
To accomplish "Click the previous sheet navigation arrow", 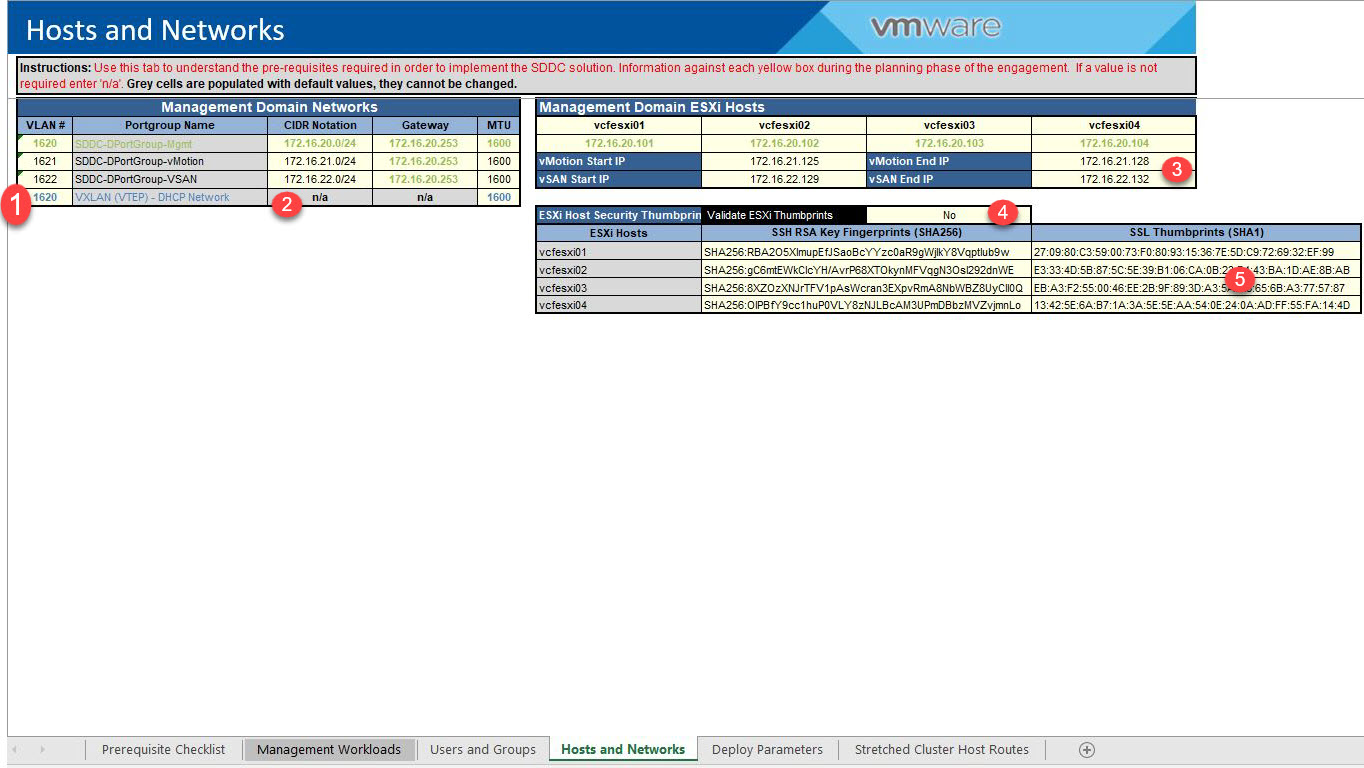I will [15, 749].
